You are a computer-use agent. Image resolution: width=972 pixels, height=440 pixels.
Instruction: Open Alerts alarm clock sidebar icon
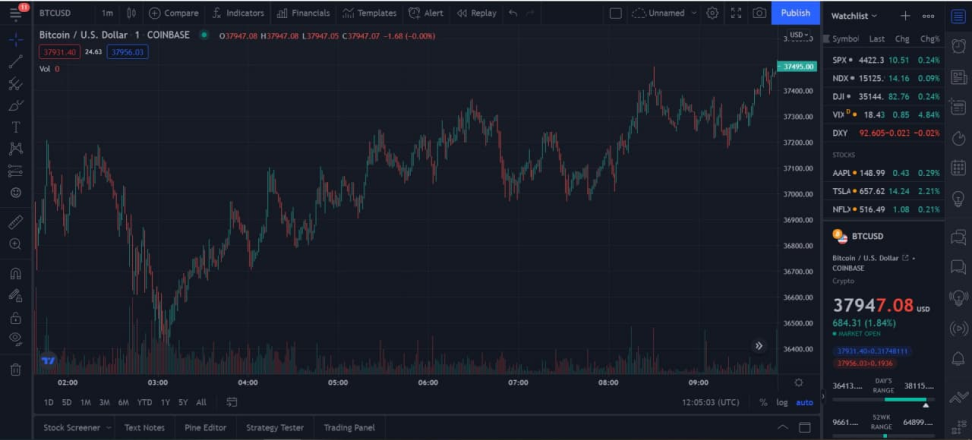pyautogui.click(x=958, y=45)
